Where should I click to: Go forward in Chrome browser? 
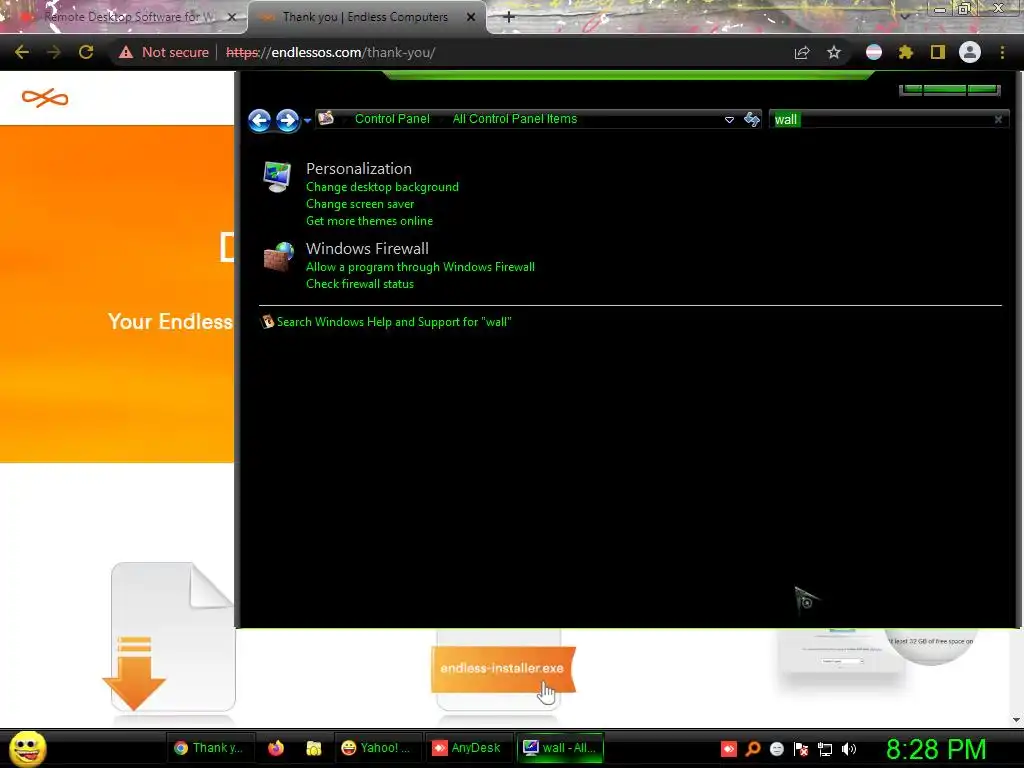[54, 52]
